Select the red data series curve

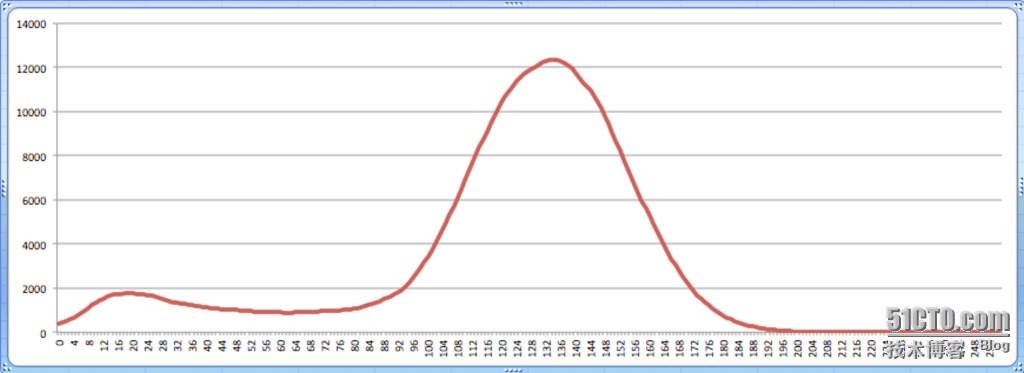pos(554,61)
